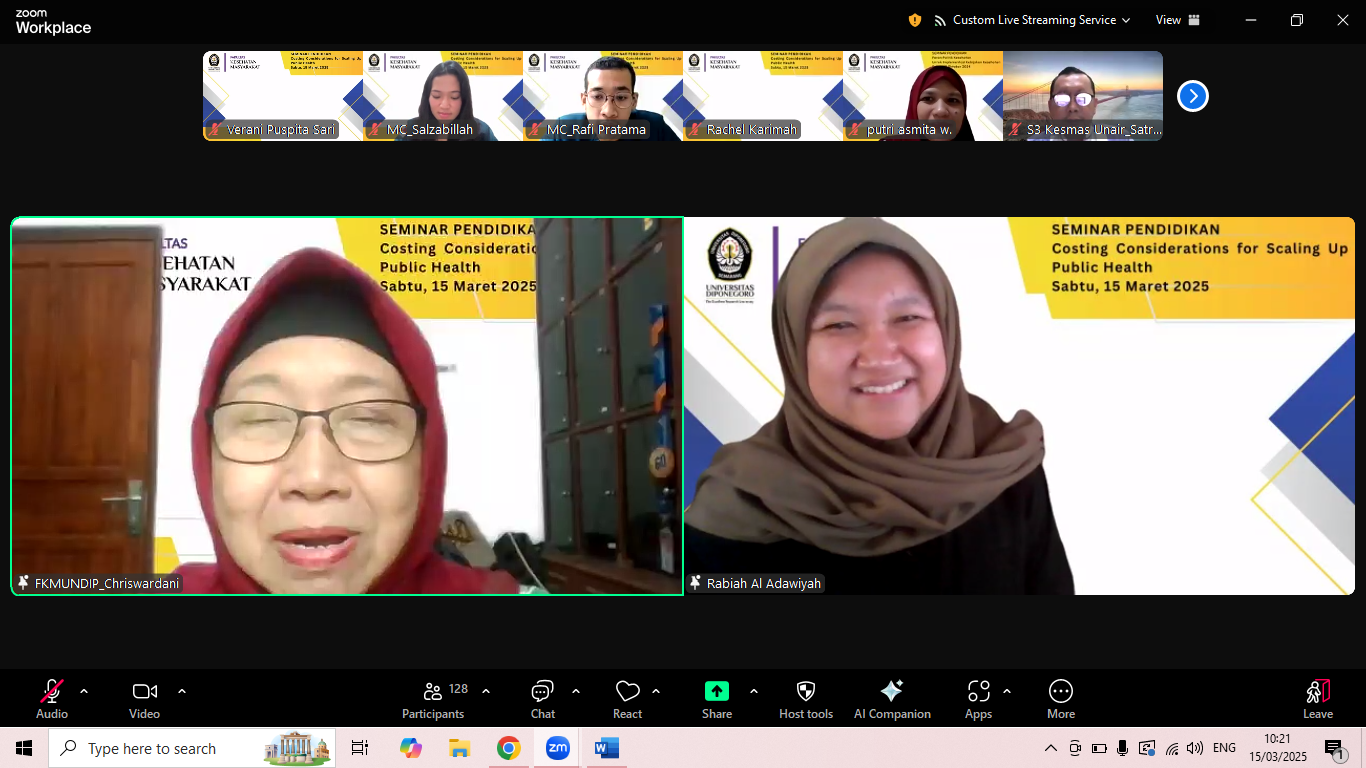Expand audio settings arrow next to Audio

(x=84, y=691)
